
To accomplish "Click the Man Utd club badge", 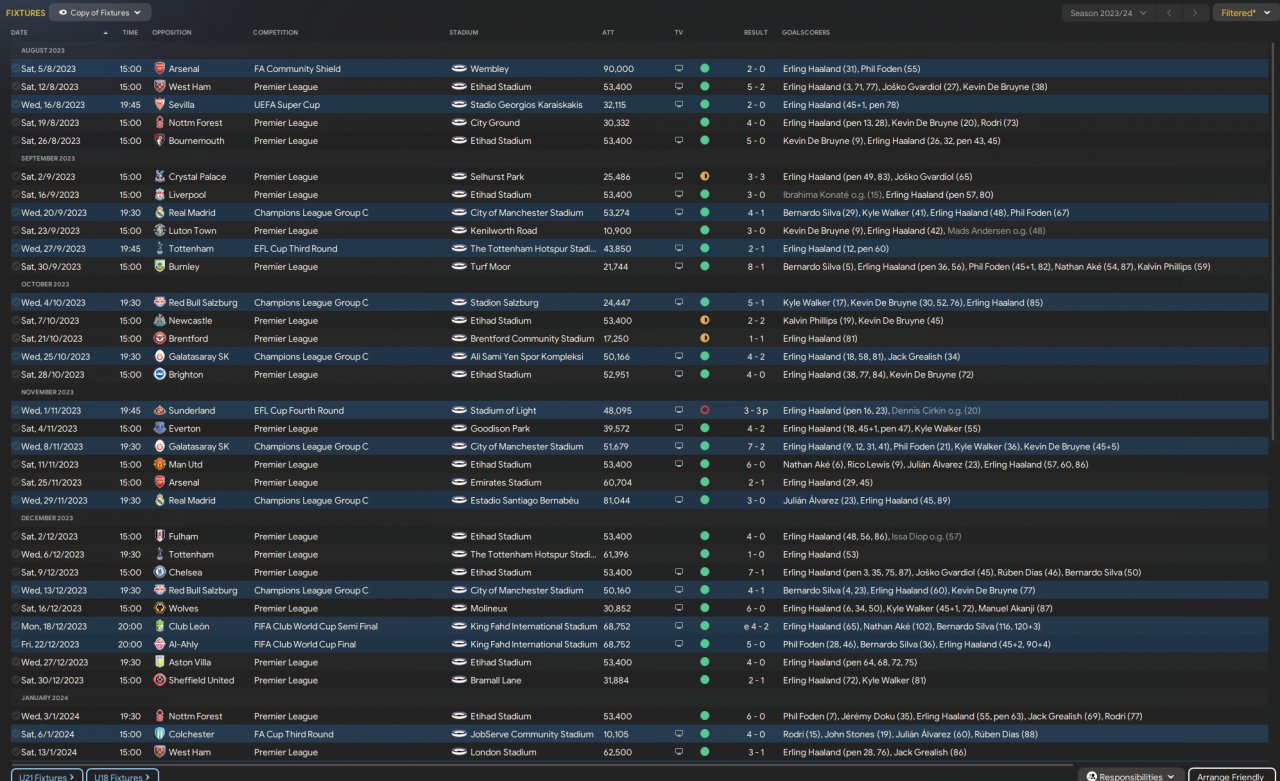I will (x=160, y=465).
